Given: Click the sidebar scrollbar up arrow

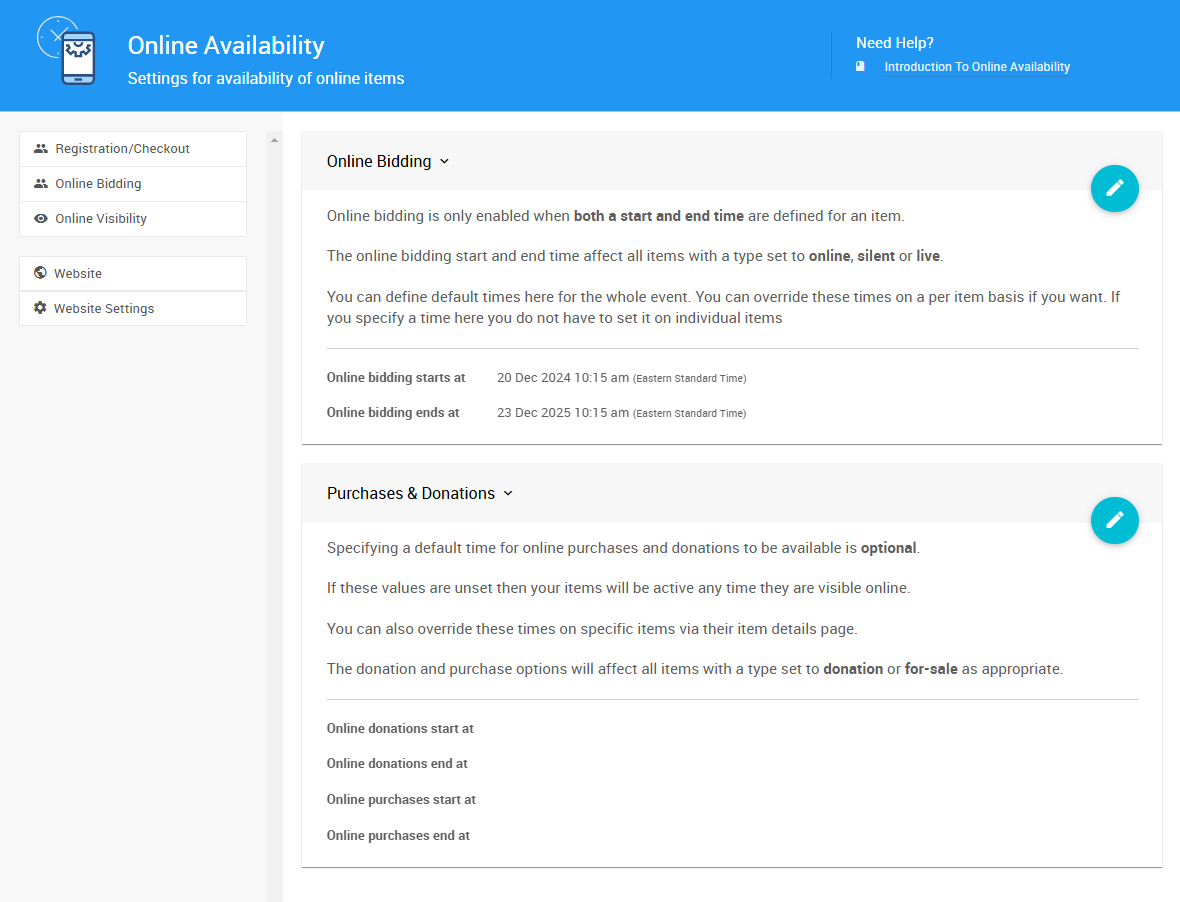Looking at the screenshot, I should point(274,141).
